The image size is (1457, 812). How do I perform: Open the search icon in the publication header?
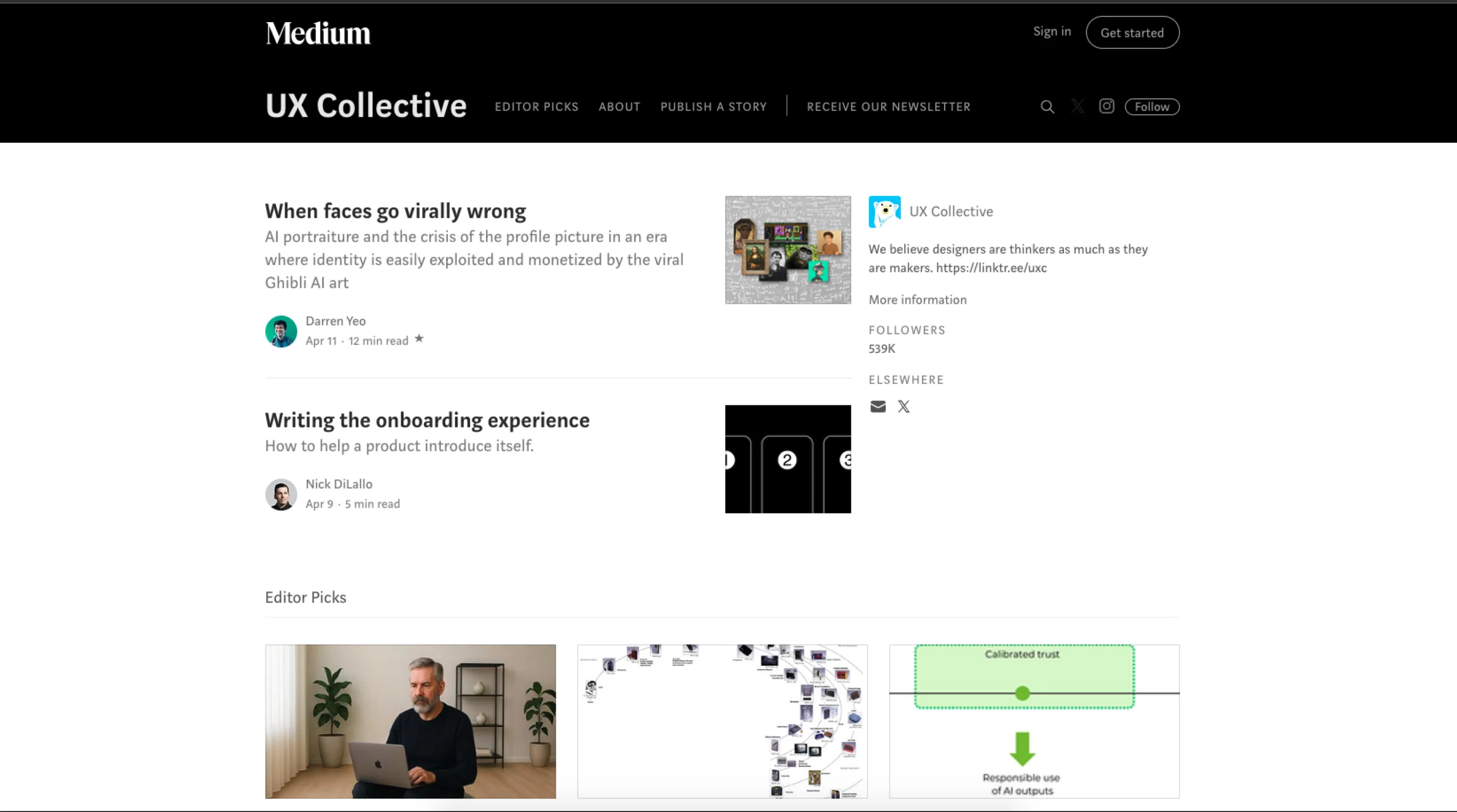click(x=1047, y=106)
